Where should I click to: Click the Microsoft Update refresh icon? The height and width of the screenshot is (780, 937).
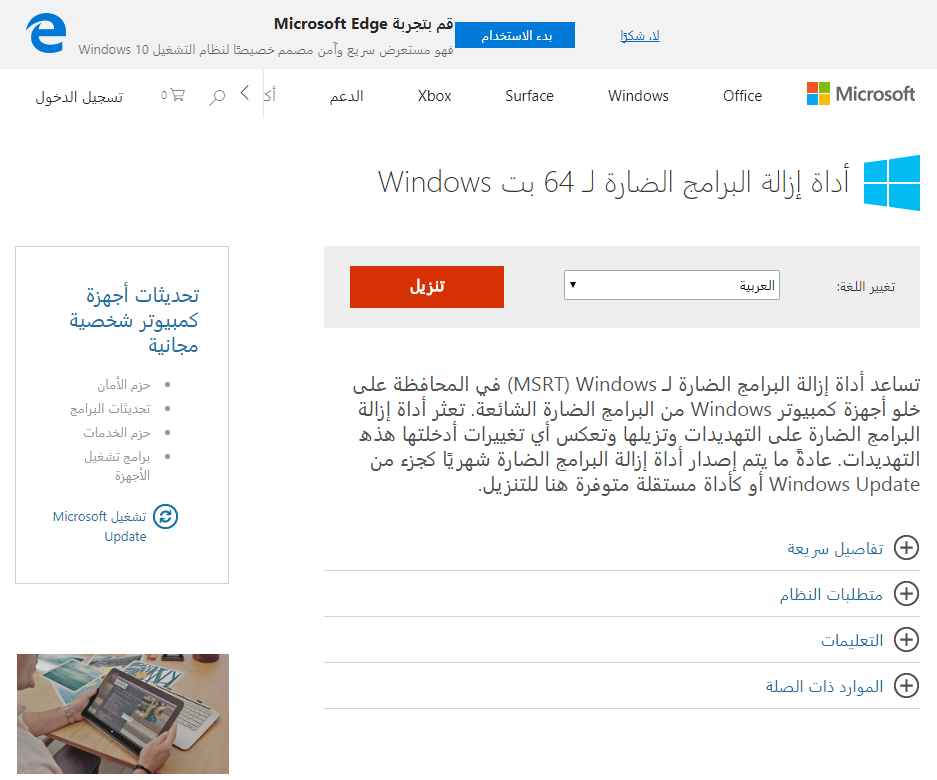coord(166,517)
